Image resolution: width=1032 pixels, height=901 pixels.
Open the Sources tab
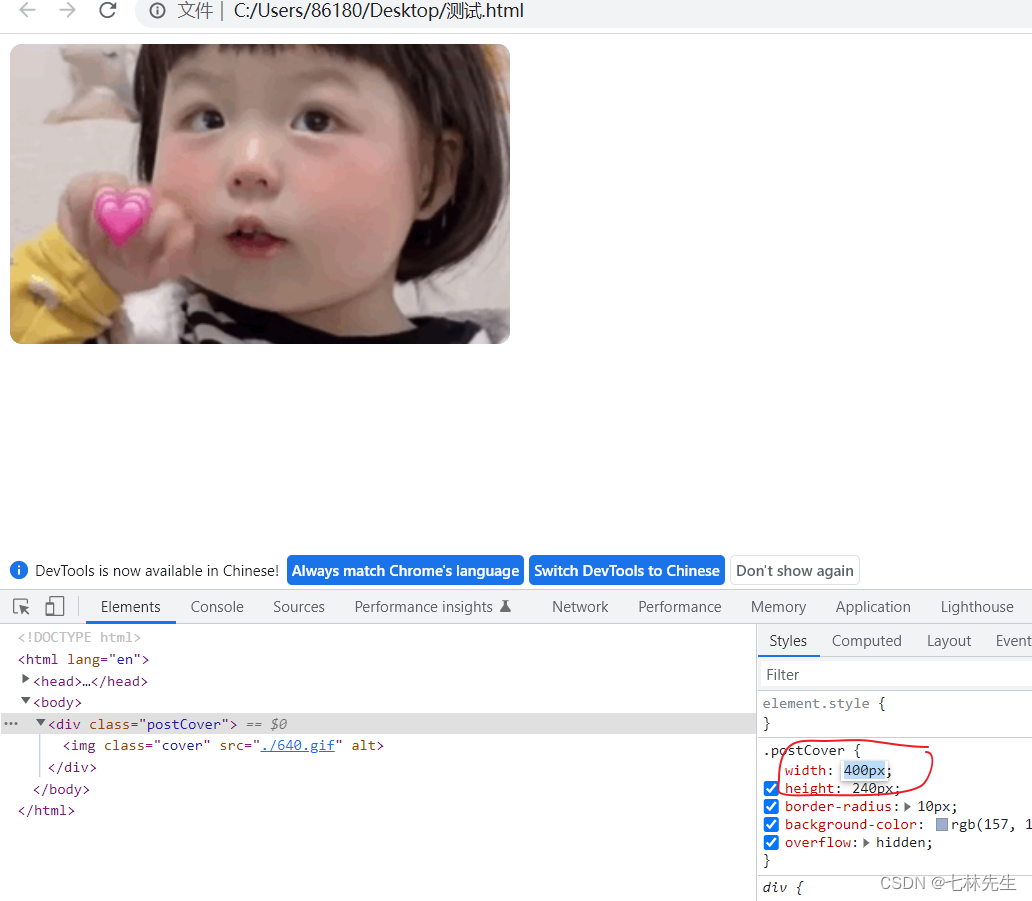[x=299, y=607]
